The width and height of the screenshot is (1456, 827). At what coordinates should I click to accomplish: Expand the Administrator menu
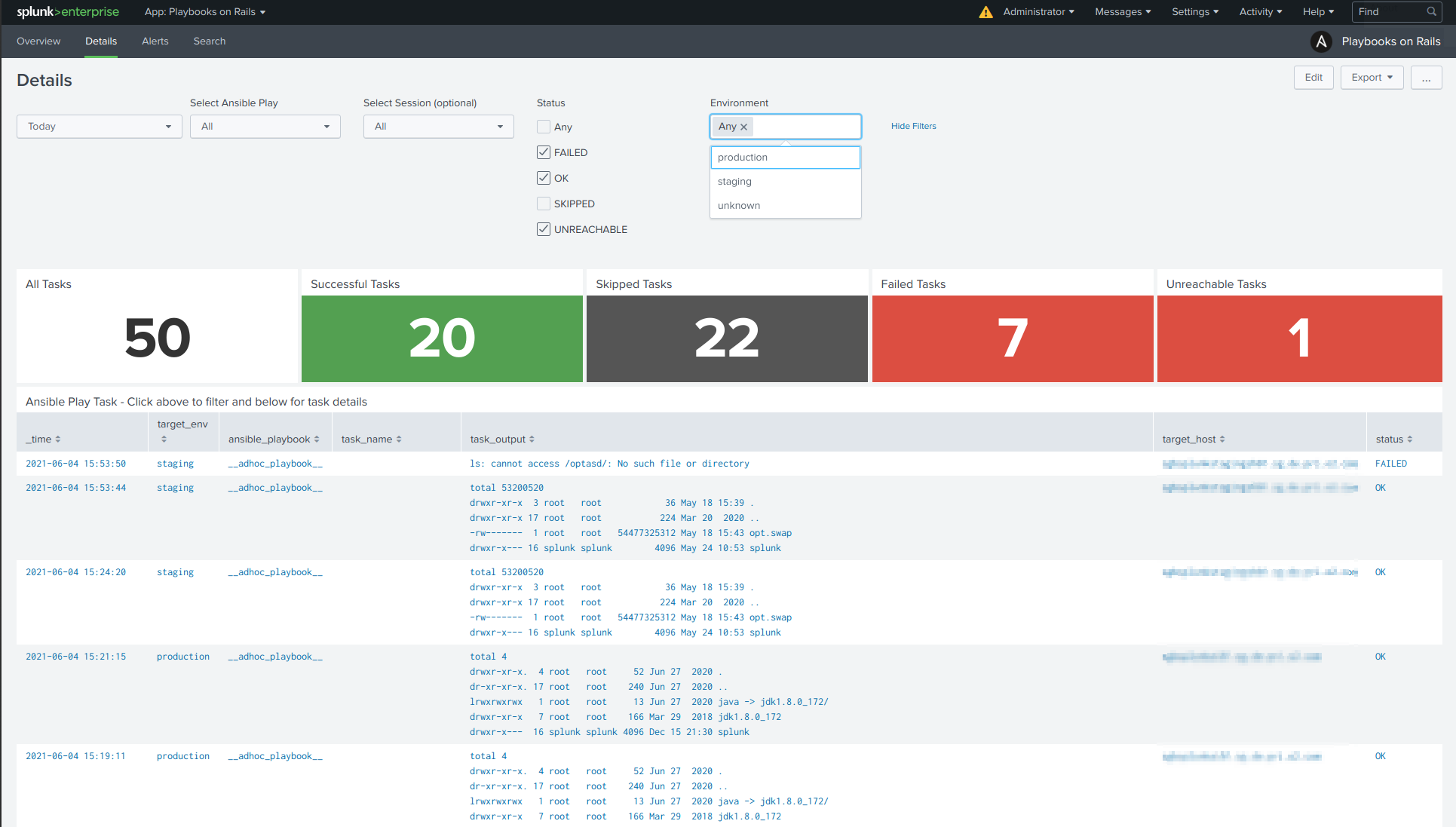(1038, 12)
